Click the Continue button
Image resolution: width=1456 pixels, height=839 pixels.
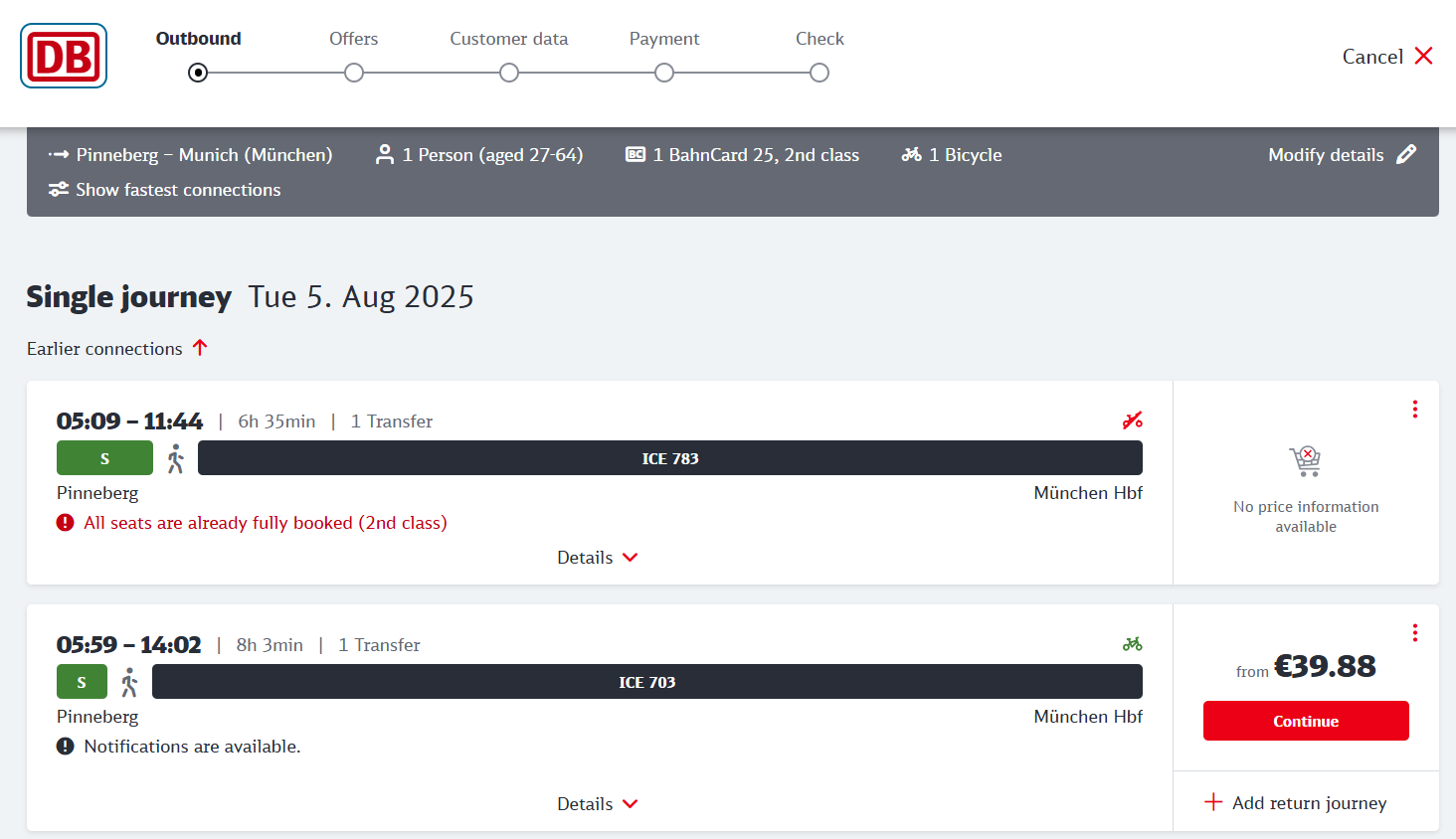click(1305, 721)
